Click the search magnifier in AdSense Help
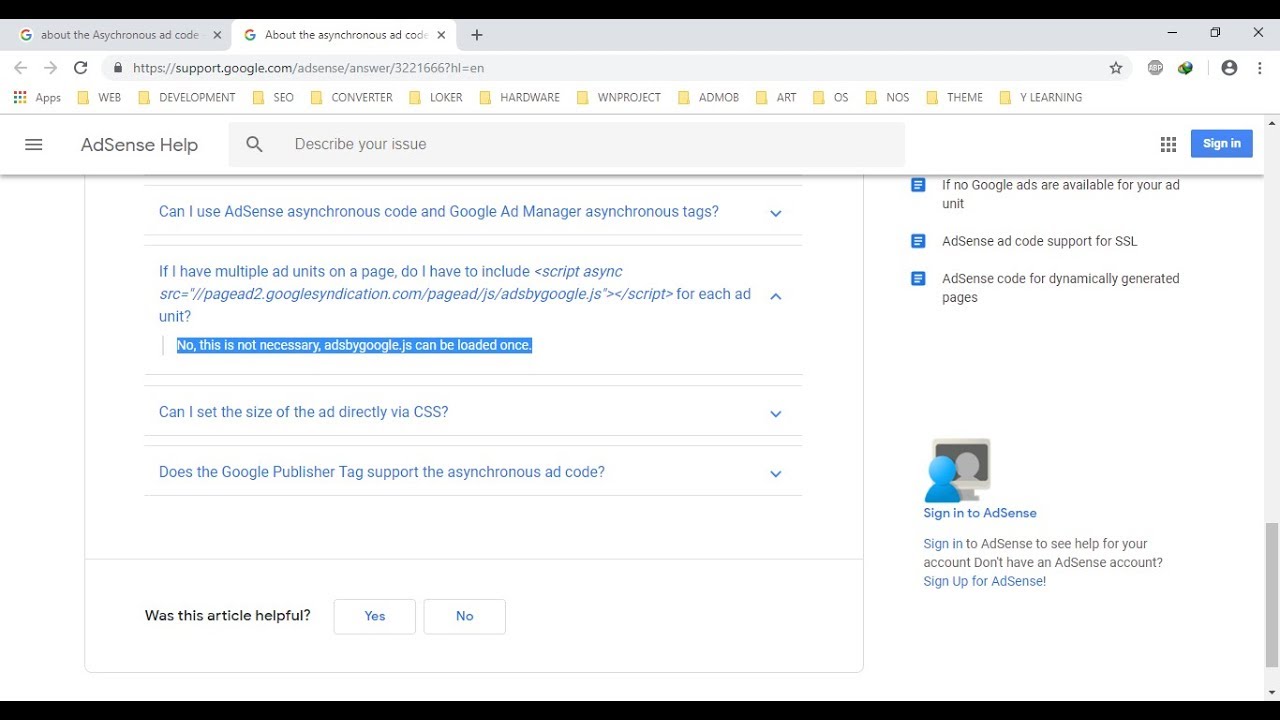Viewport: 1280px width, 720px height. (x=253, y=144)
